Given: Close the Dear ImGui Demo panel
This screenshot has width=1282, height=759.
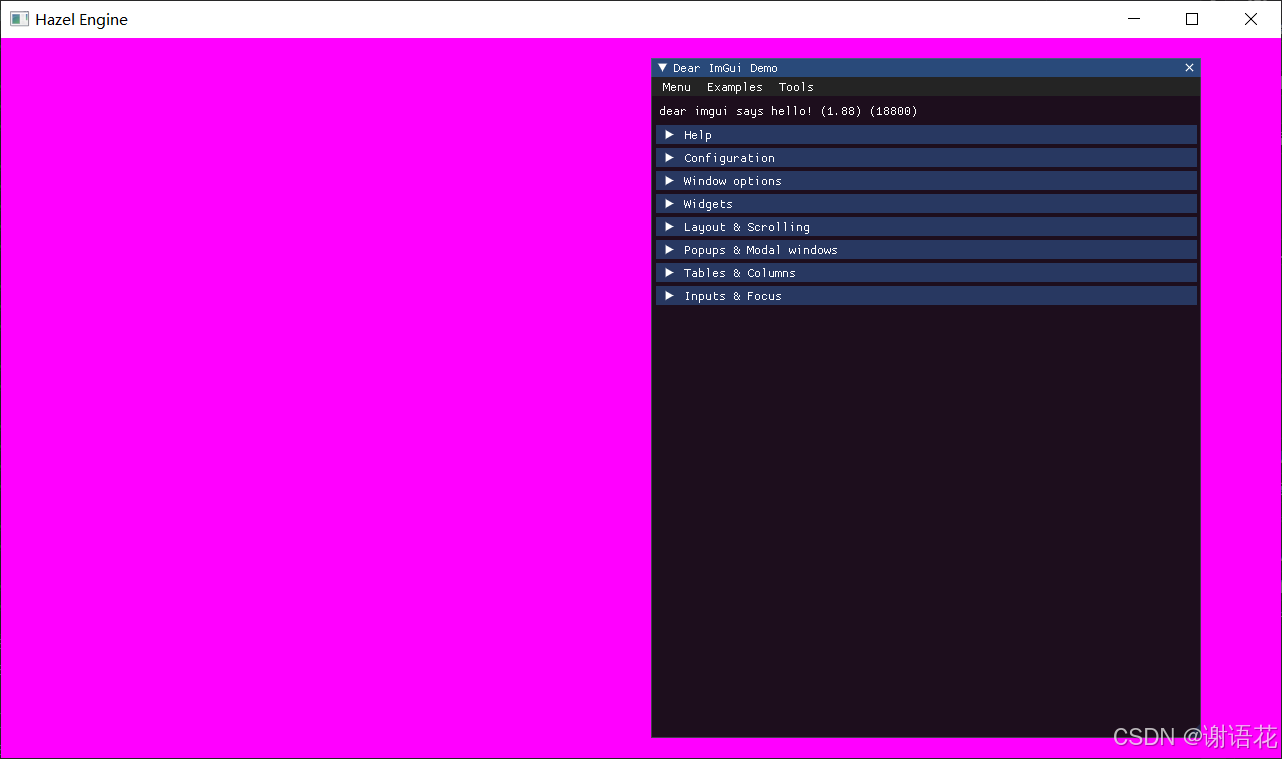Looking at the screenshot, I should click(x=1189, y=68).
